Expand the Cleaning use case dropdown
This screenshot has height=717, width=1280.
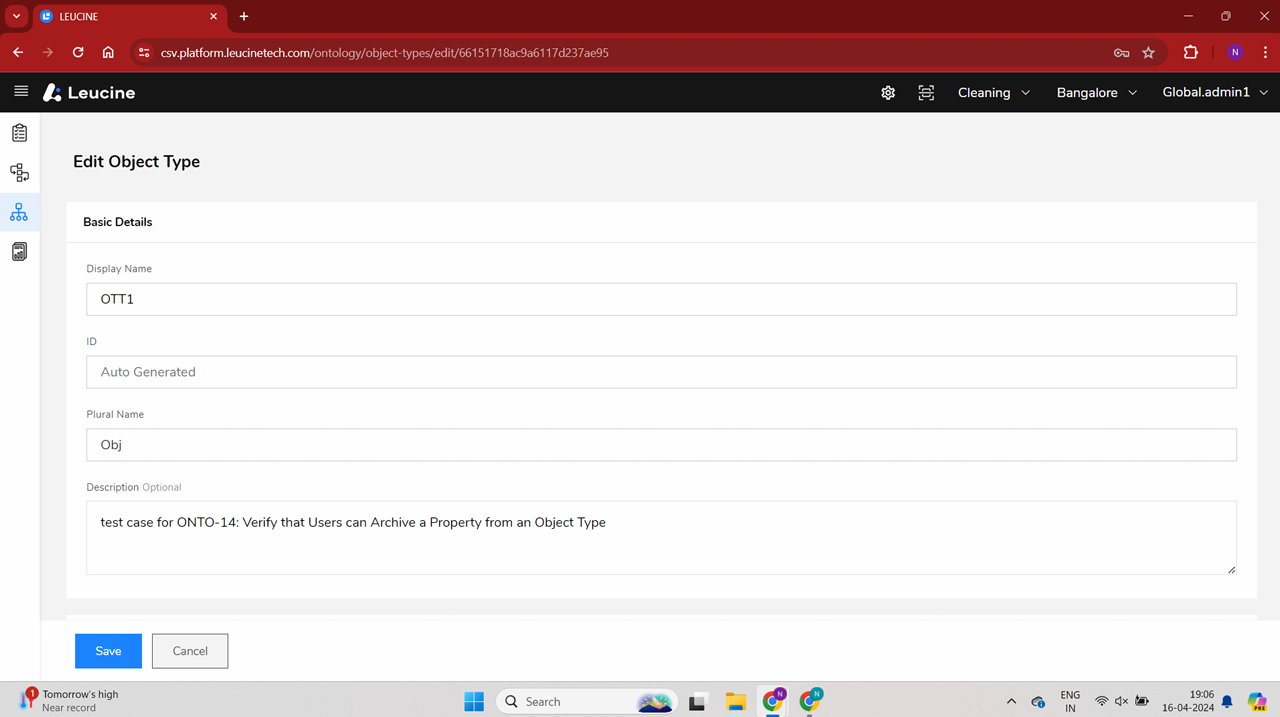coord(993,93)
